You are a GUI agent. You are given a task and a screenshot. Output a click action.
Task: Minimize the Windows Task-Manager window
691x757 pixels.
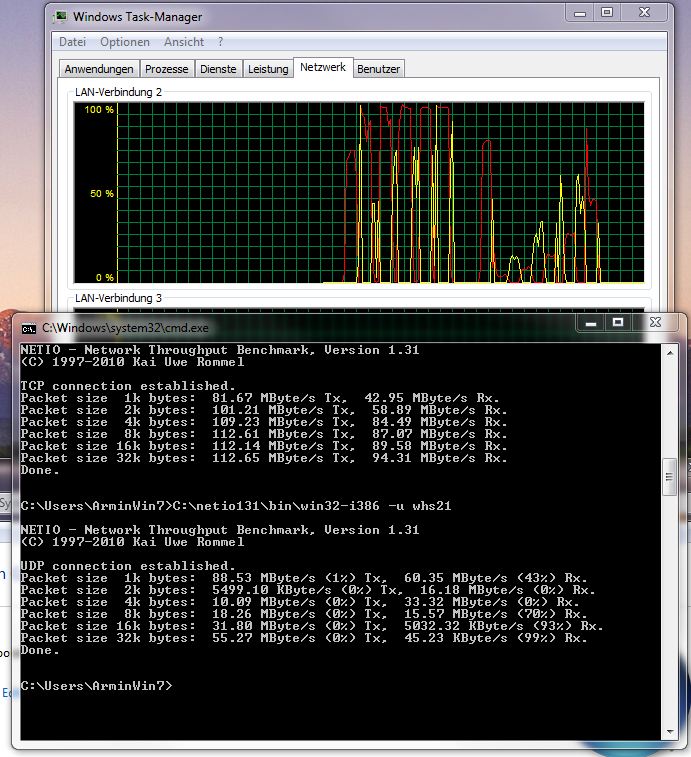pos(580,13)
